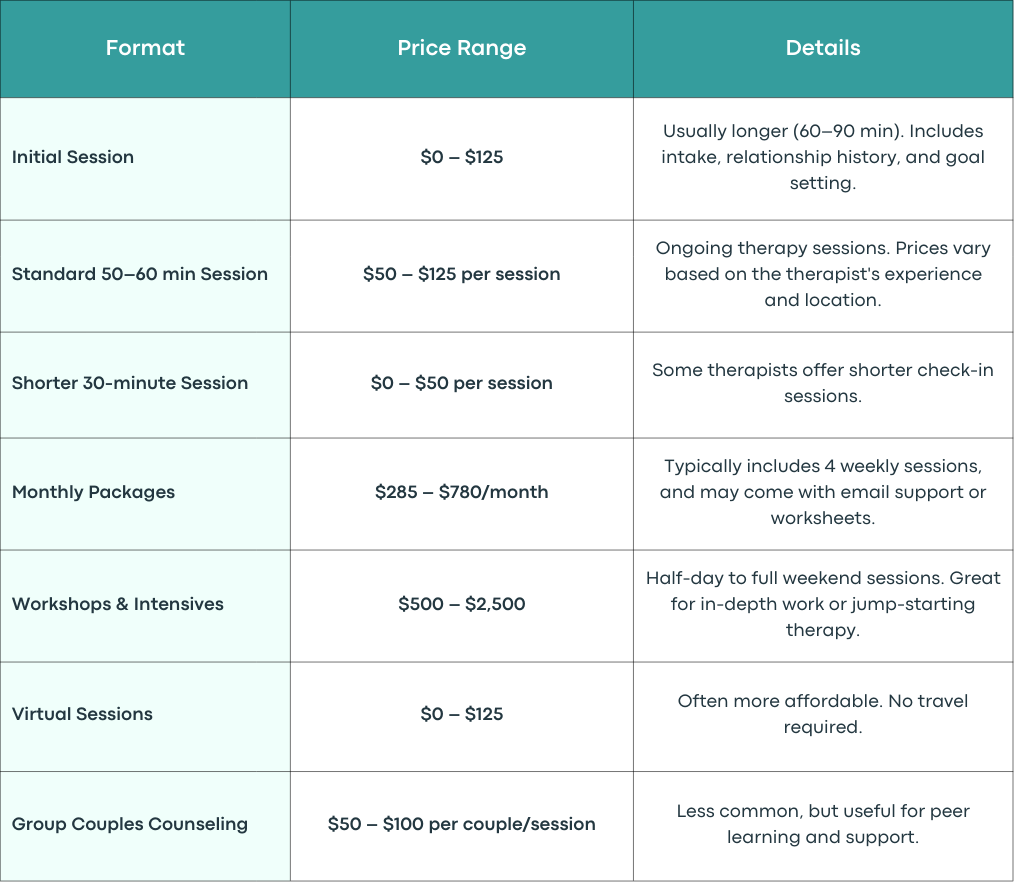Click the $500 – $2,500 price cell
This screenshot has height=882, width=1014.
point(462,604)
